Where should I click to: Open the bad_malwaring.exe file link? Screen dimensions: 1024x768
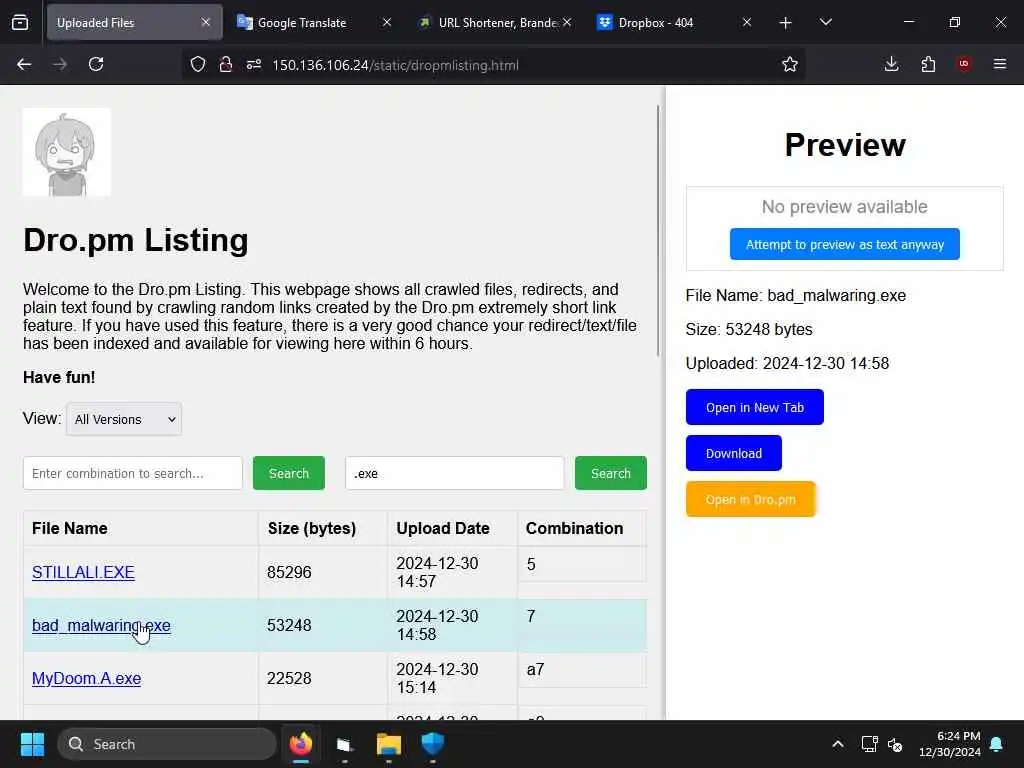click(x=101, y=625)
